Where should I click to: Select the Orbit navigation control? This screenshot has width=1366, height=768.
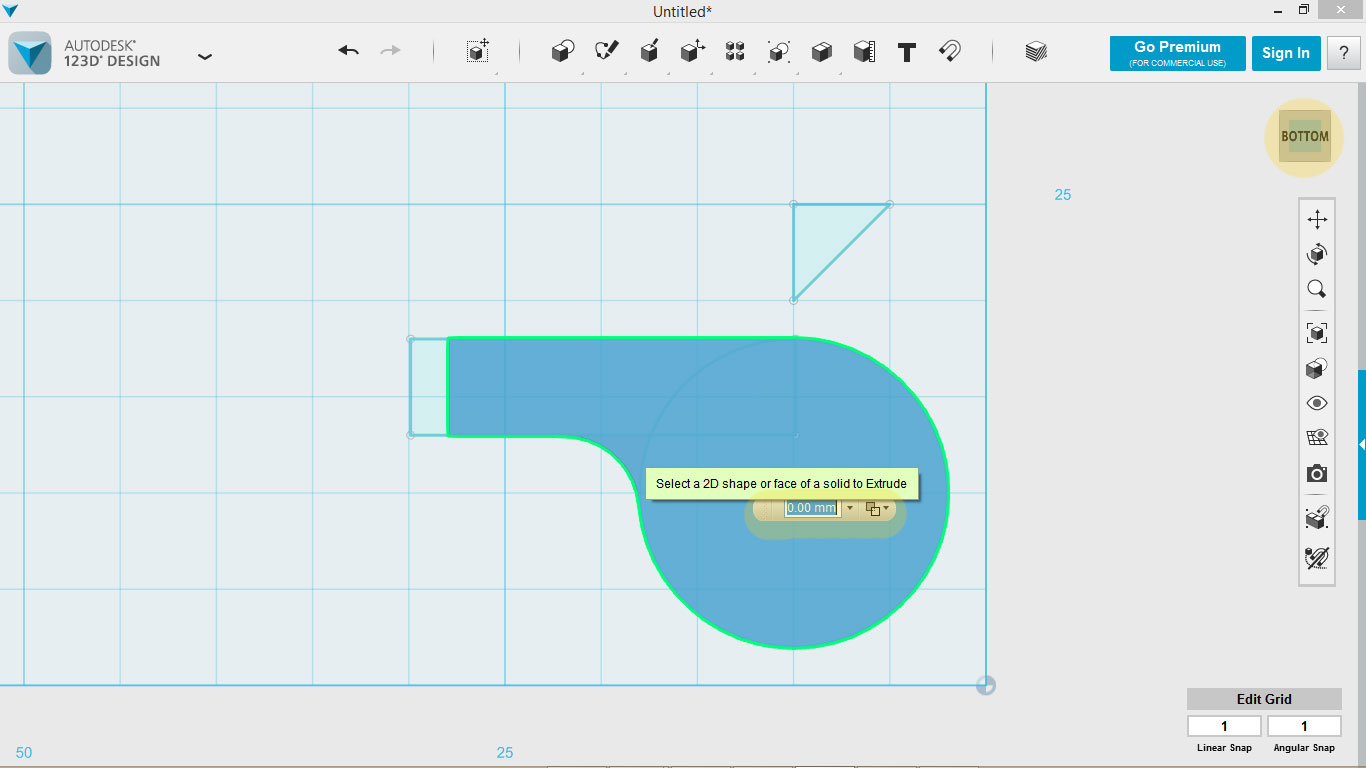(x=1316, y=253)
